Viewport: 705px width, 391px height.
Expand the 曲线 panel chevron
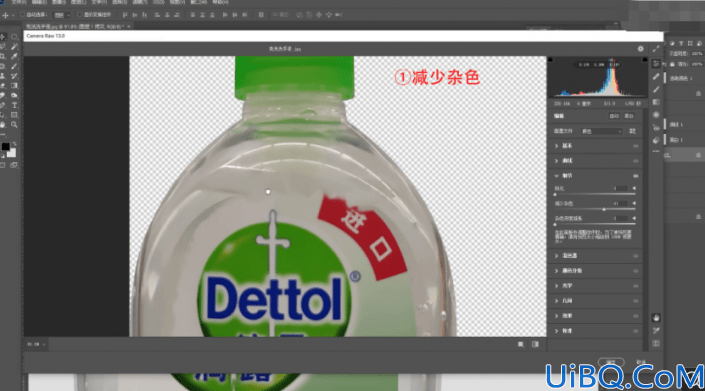click(556, 161)
